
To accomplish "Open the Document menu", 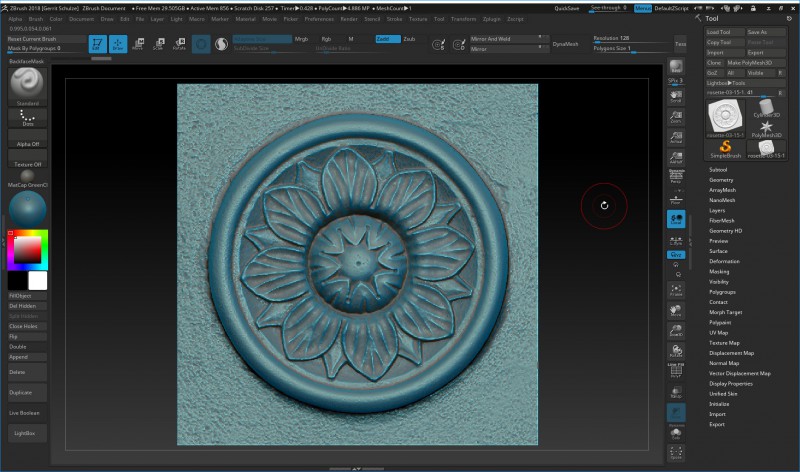I will coord(82,19).
